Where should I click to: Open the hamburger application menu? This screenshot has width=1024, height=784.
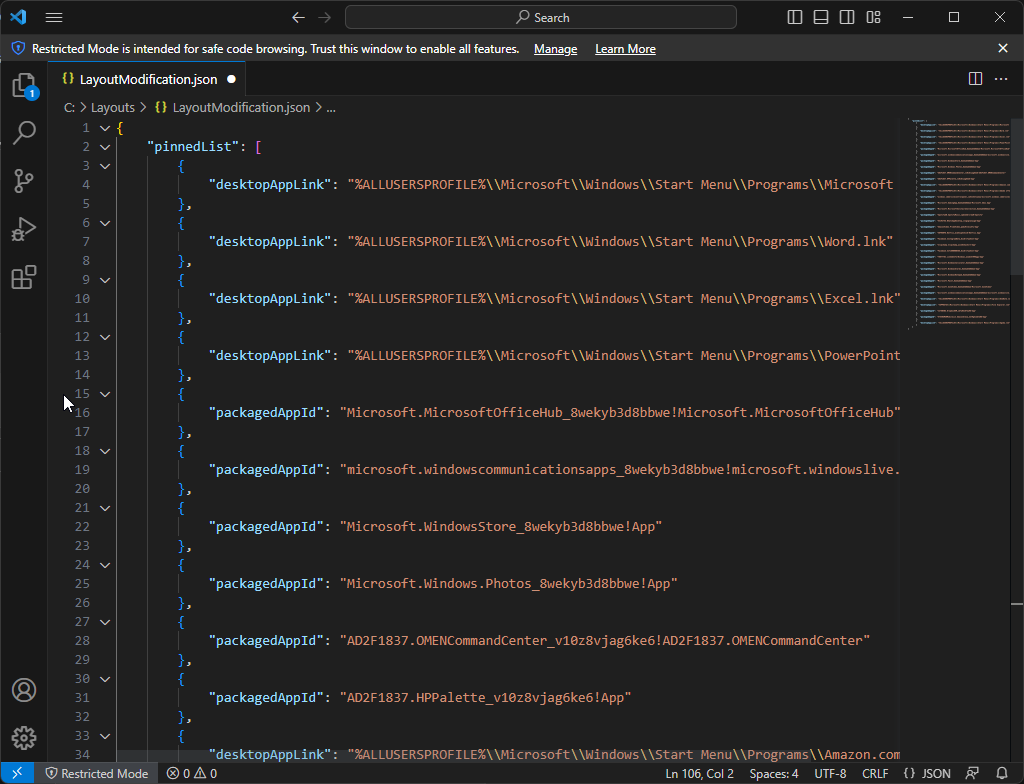coord(54,17)
